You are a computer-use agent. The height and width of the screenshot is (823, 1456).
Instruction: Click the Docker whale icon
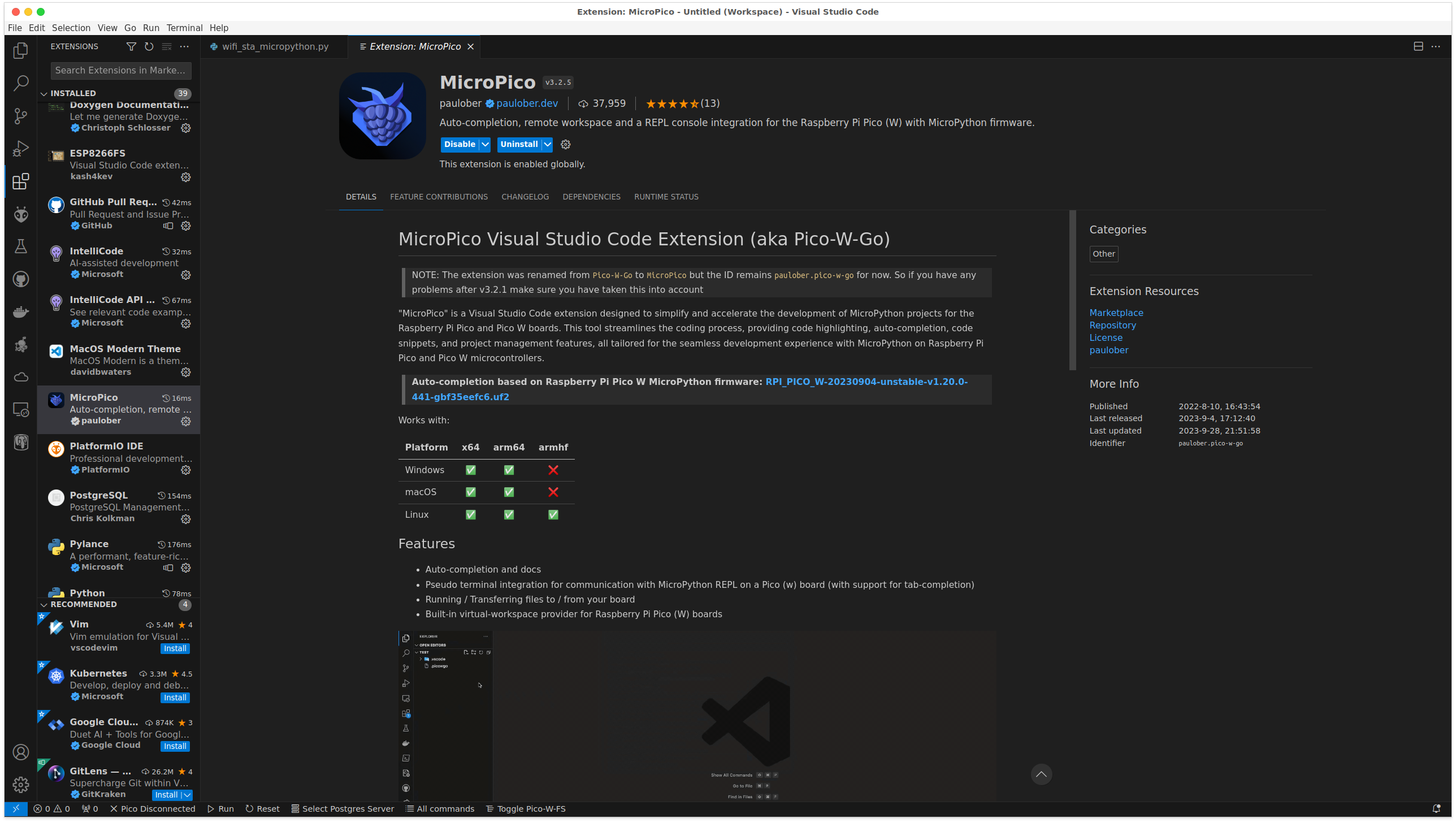[x=21, y=311]
